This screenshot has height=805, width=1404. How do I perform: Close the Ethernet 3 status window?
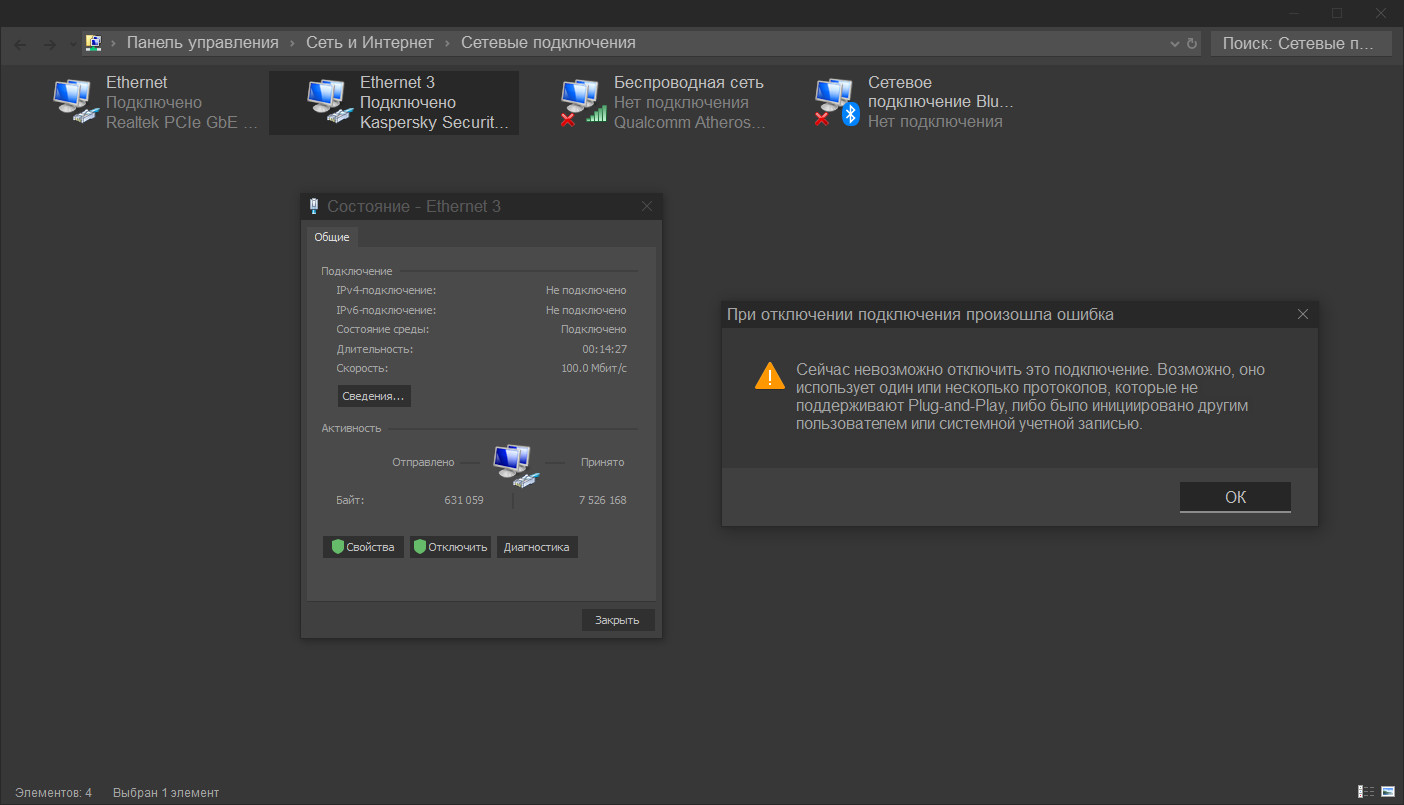click(646, 206)
